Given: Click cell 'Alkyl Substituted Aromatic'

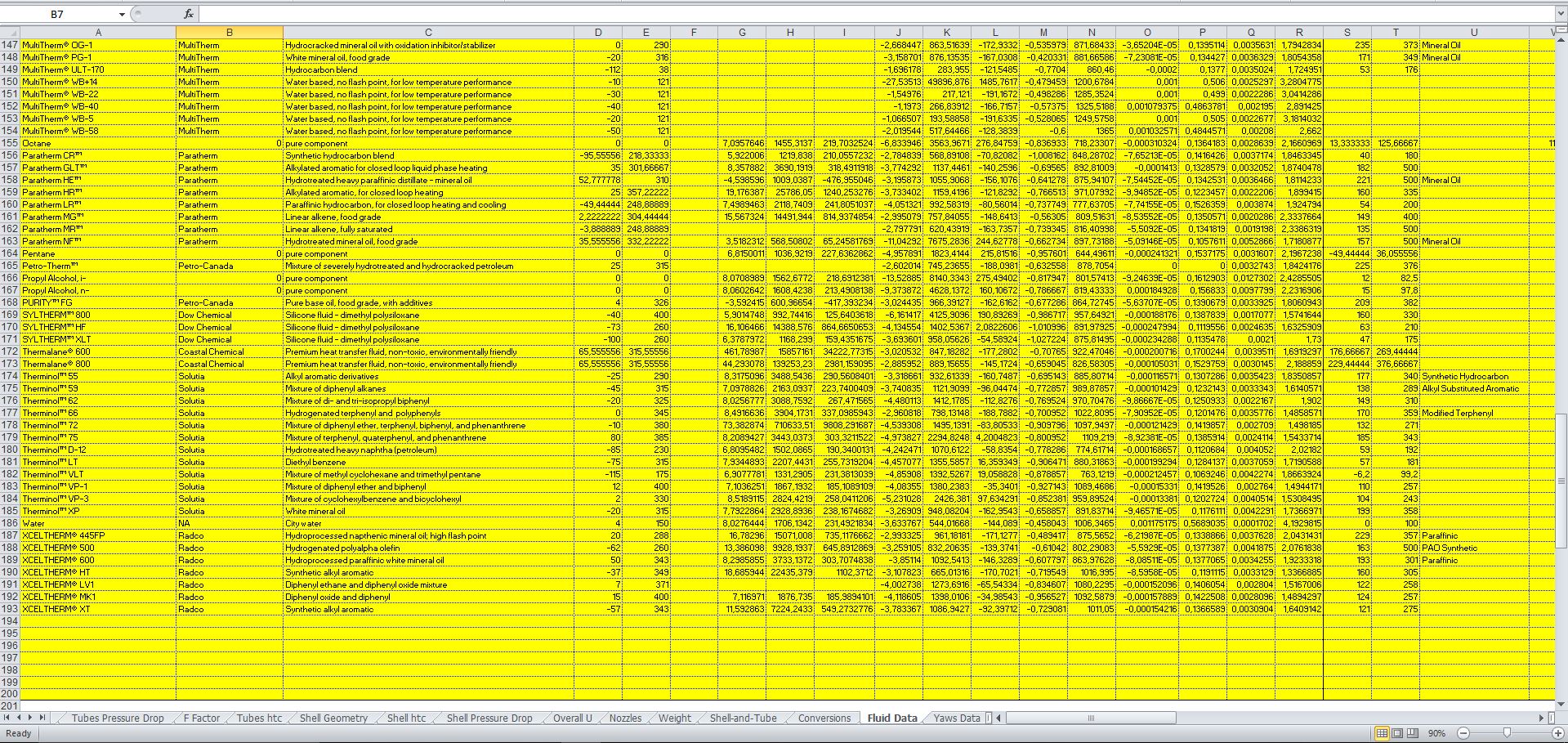Looking at the screenshot, I should [x=1473, y=388].
